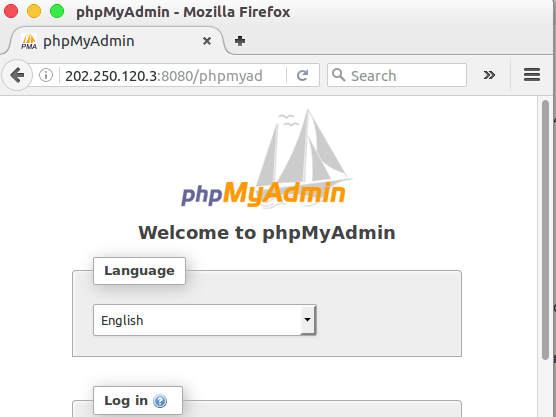Click the green maximize window button
This screenshot has width=556, height=417.
pyautogui.click(x=57, y=11)
